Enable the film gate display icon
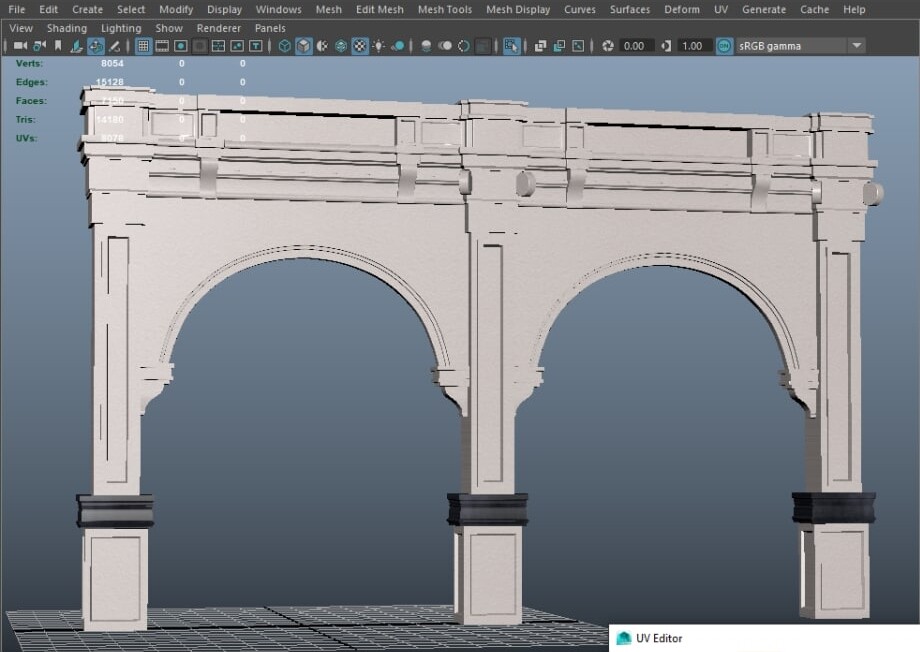The height and width of the screenshot is (652, 920). (160, 45)
